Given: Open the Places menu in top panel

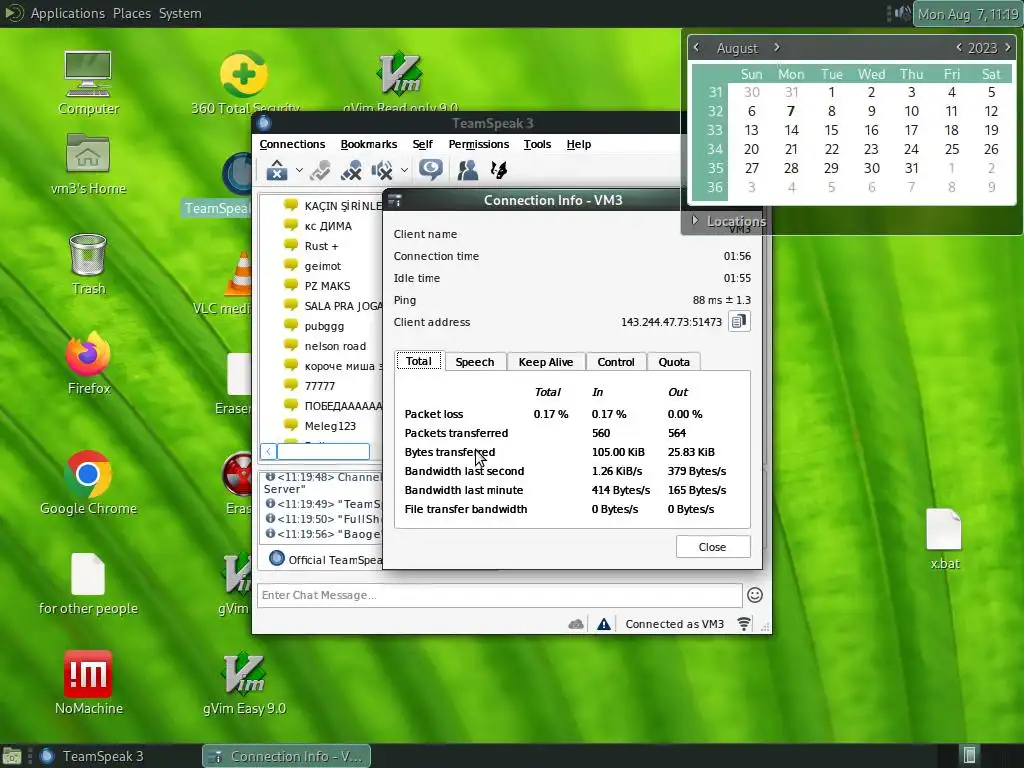Looking at the screenshot, I should 132,13.
